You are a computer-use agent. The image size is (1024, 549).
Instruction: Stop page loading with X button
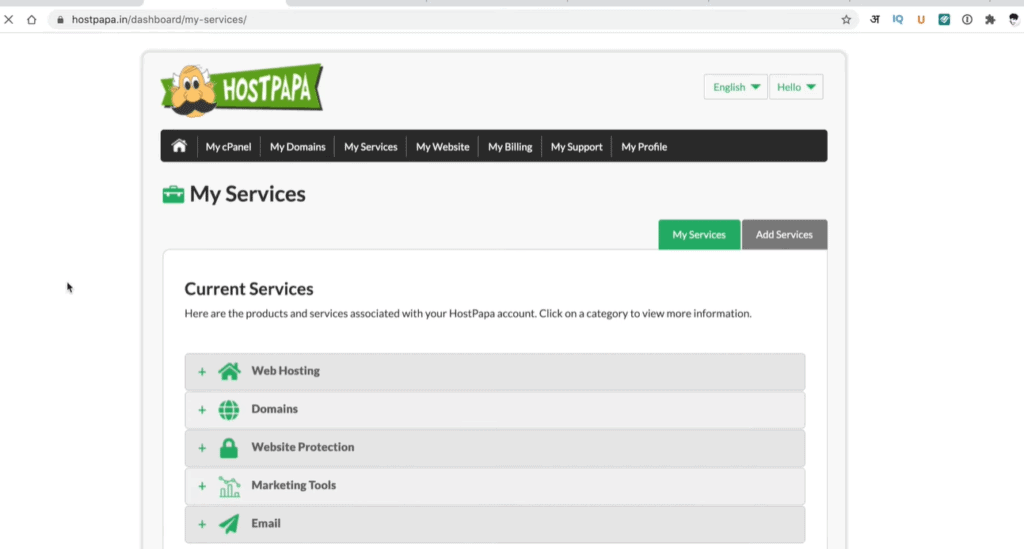point(8,20)
